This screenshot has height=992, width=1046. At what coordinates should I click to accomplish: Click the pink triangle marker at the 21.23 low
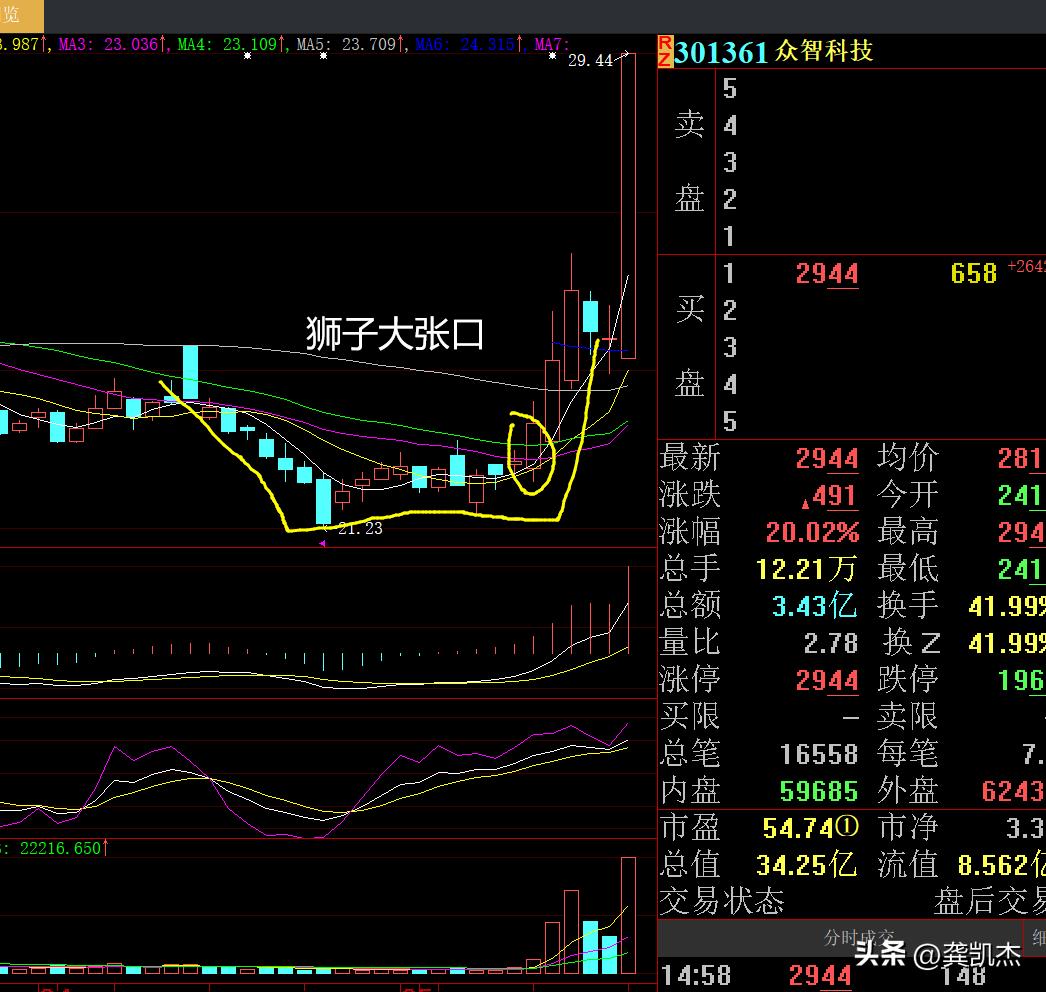click(x=322, y=542)
